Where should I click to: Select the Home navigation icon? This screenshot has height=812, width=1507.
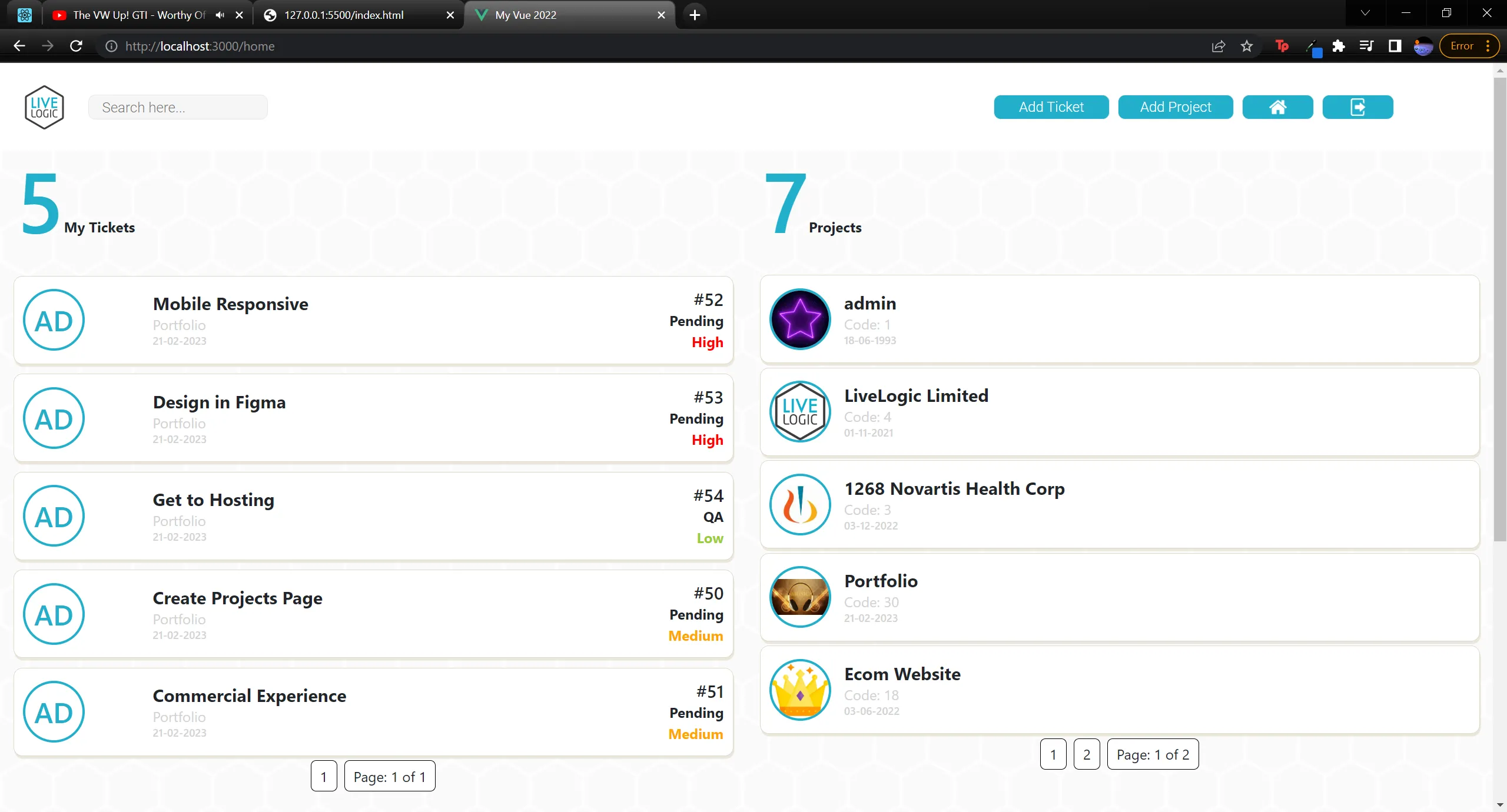coord(1278,107)
